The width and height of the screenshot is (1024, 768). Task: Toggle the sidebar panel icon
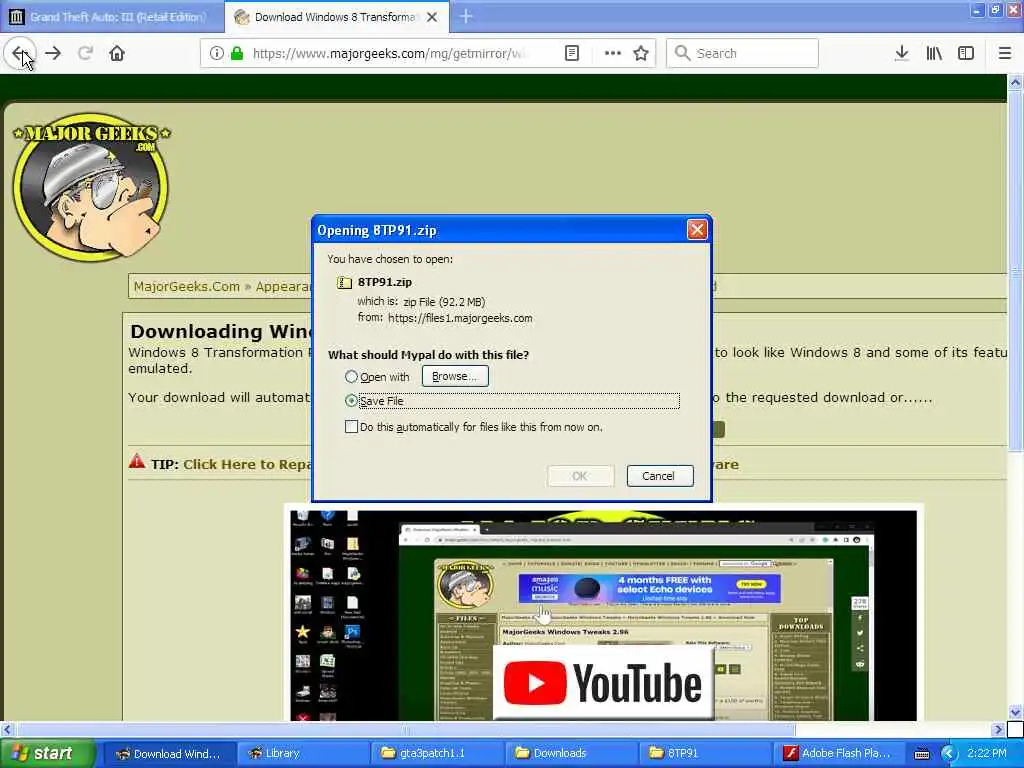966,54
